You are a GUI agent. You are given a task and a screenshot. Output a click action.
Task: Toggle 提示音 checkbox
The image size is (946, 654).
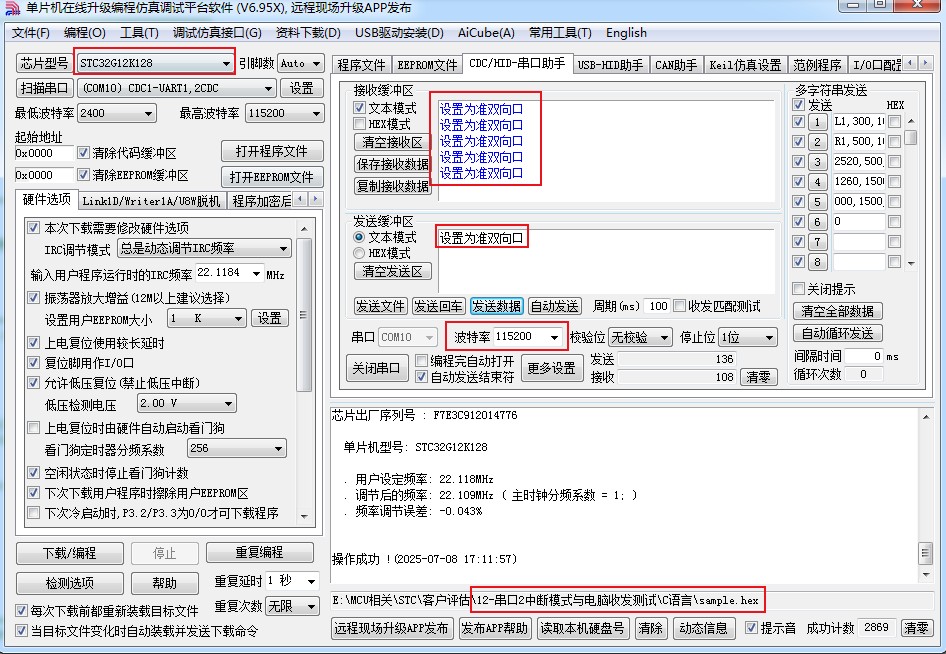click(x=751, y=627)
